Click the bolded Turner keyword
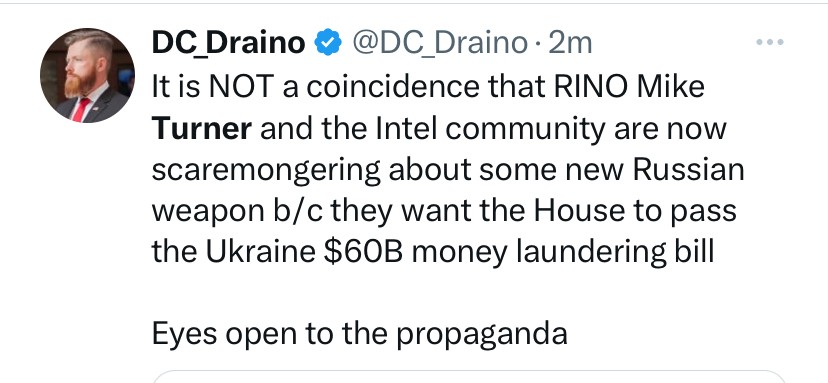828x383 pixels. 201,128
